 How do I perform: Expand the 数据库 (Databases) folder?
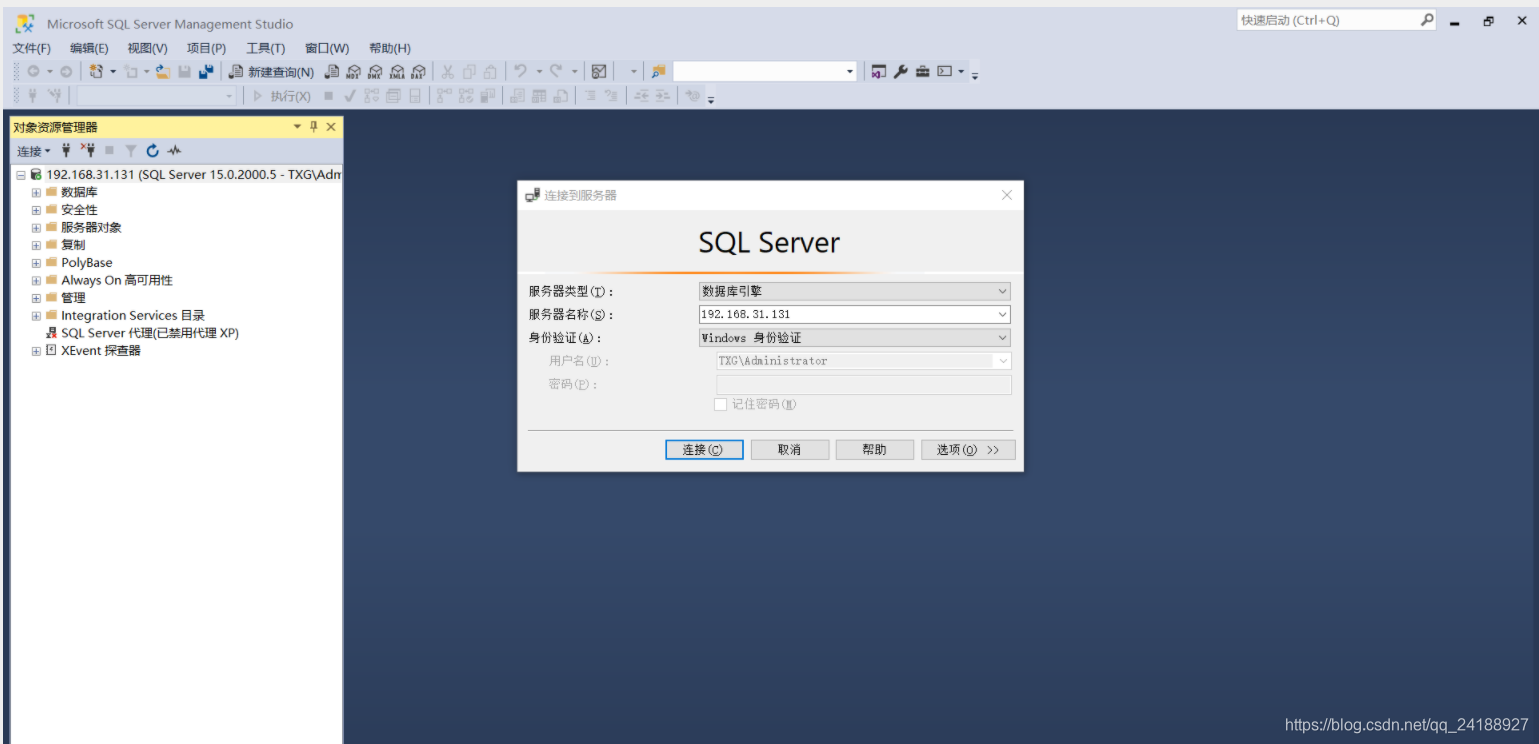(x=36, y=192)
